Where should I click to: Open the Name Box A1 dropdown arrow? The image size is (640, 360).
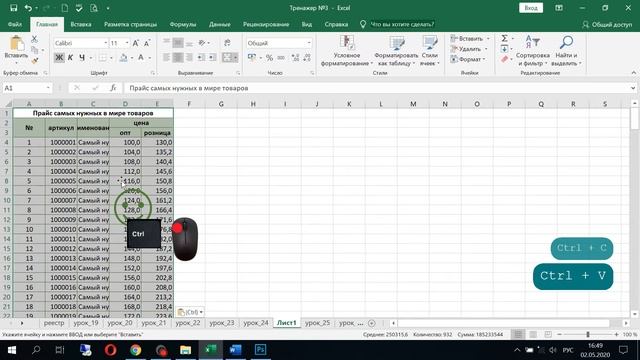(x=48, y=88)
